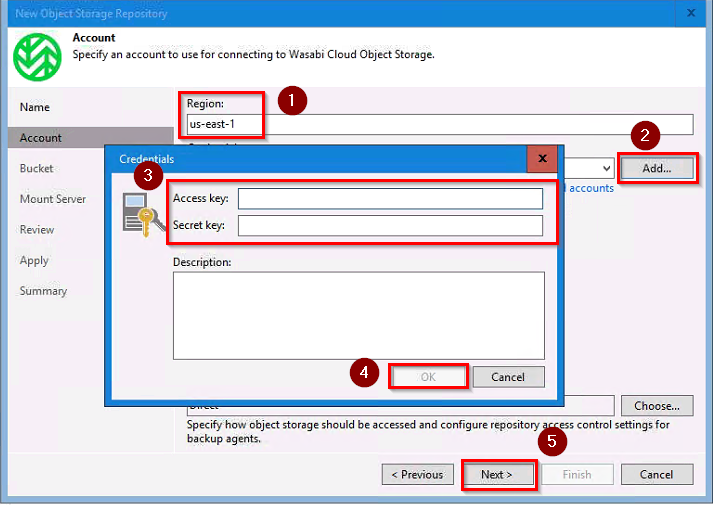Image resolution: width=713 pixels, height=505 pixels.
Task: Click into the Secret key field
Action: 390,225
